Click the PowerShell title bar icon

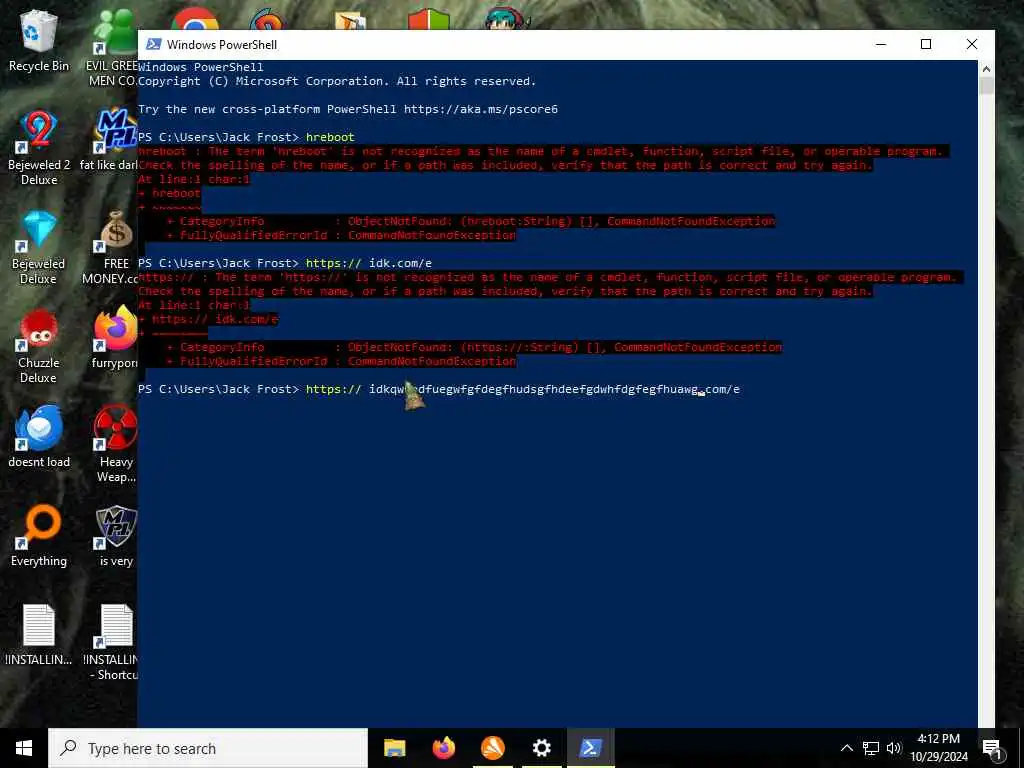[153, 44]
